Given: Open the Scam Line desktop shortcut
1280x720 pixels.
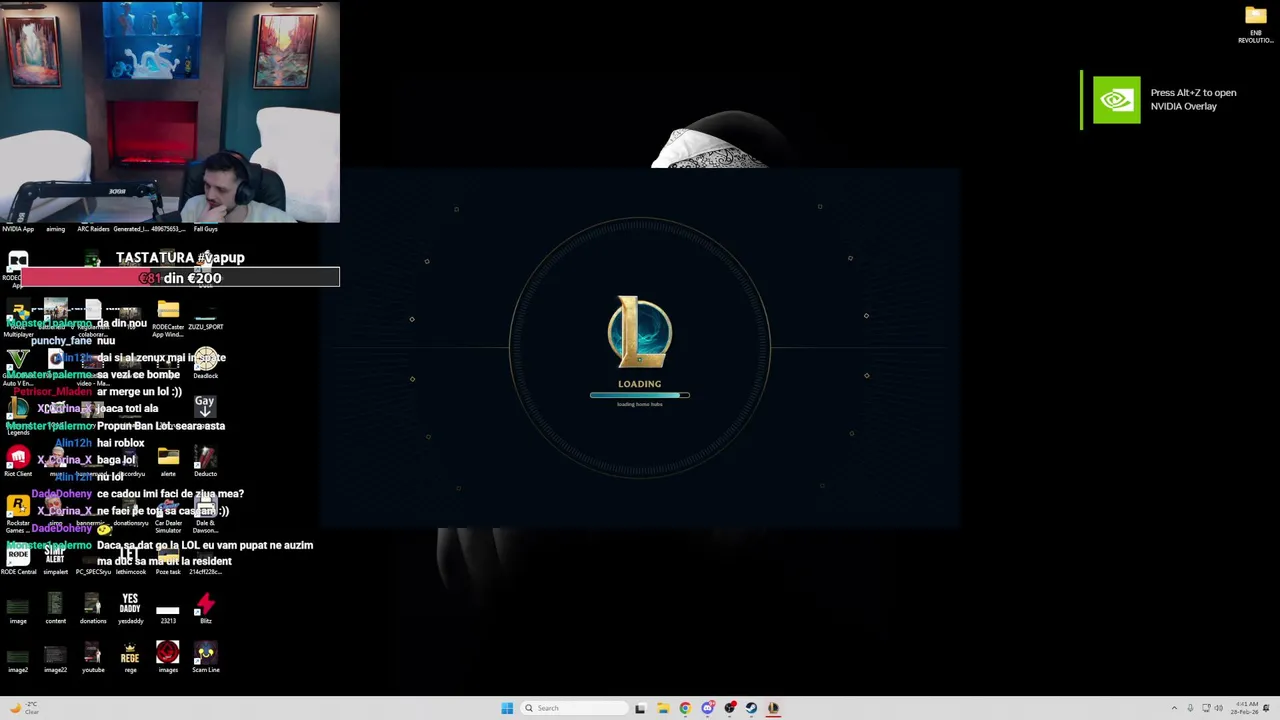Looking at the screenshot, I should point(205,657).
